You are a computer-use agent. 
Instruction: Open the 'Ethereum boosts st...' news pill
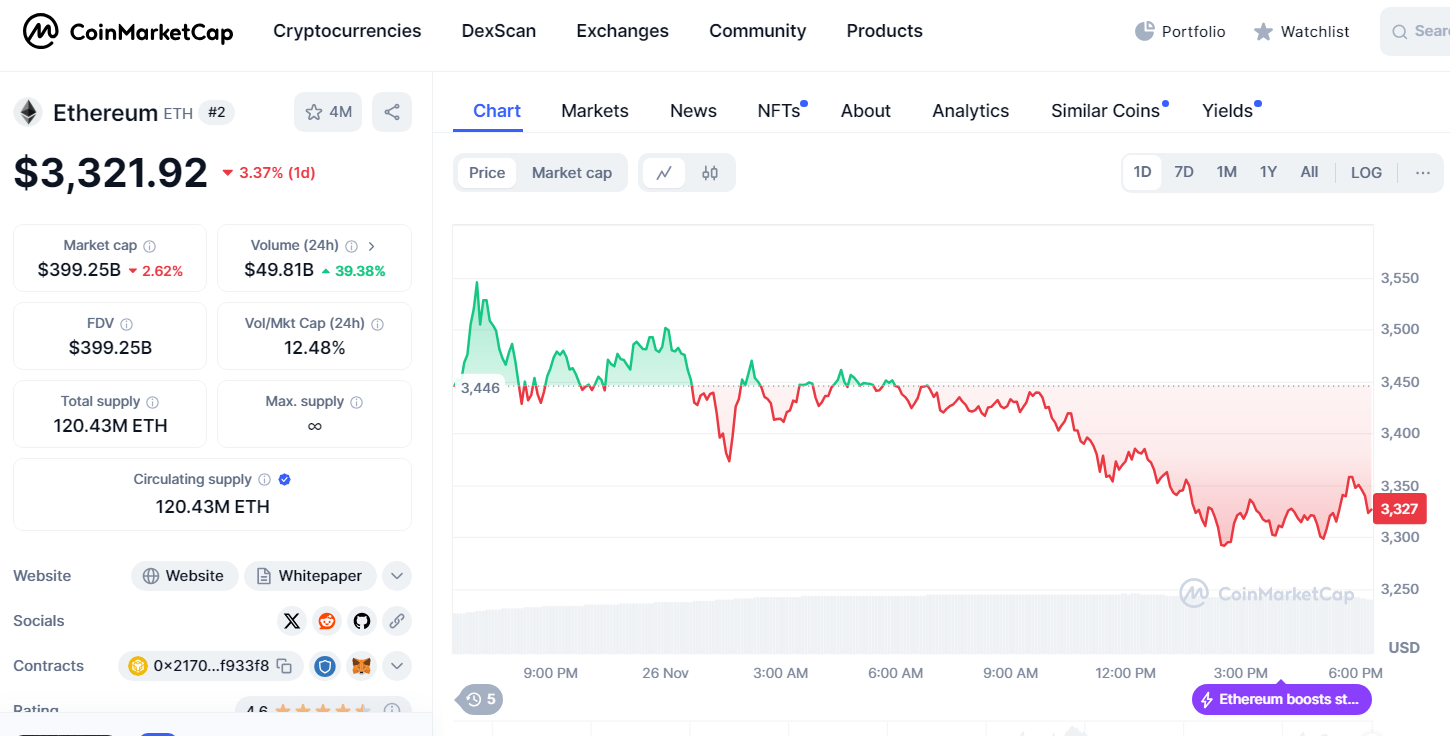pyautogui.click(x=1281, y=699)
